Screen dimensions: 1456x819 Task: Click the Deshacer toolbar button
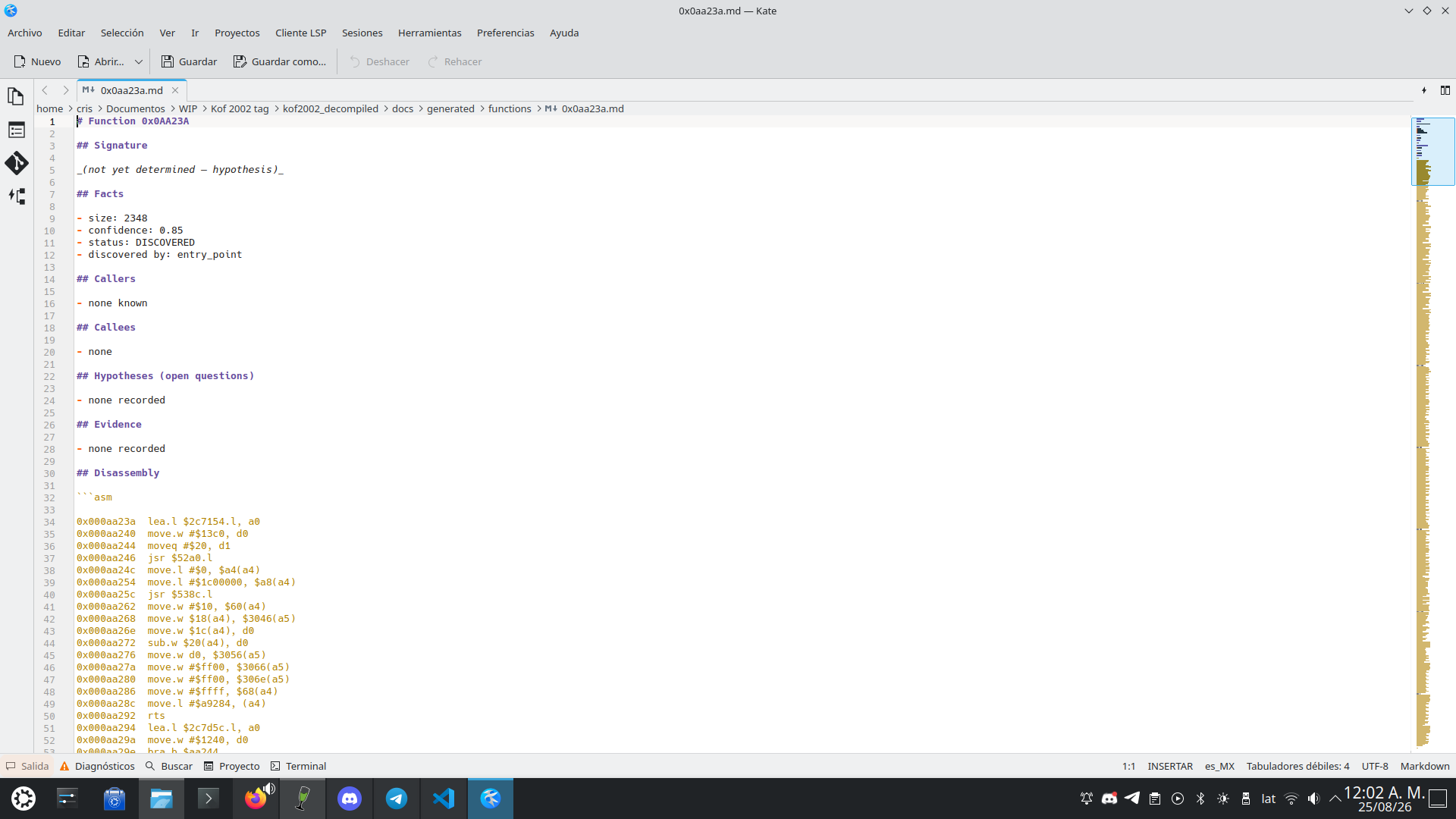(x=379, y=61)
